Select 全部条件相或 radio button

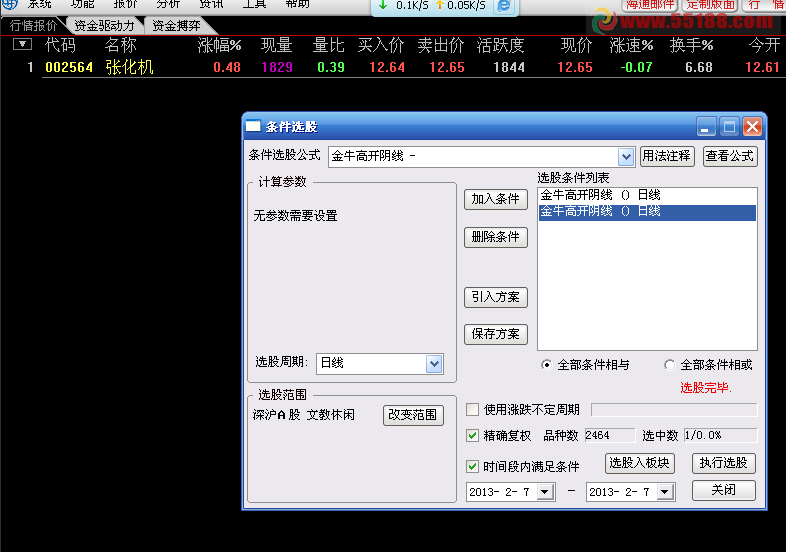[669, 365]
